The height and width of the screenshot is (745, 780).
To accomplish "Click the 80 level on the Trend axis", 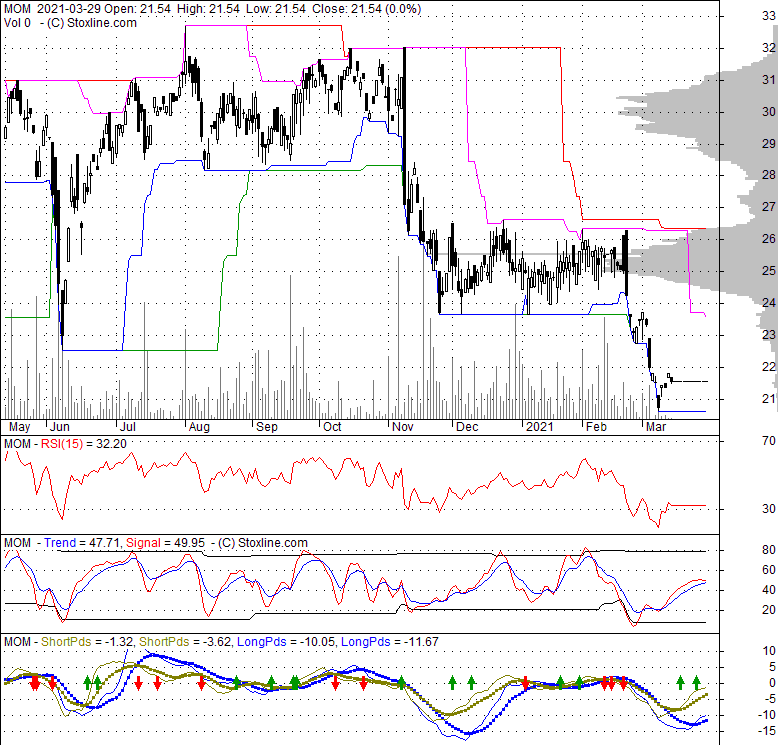I will tap(769, 550).
